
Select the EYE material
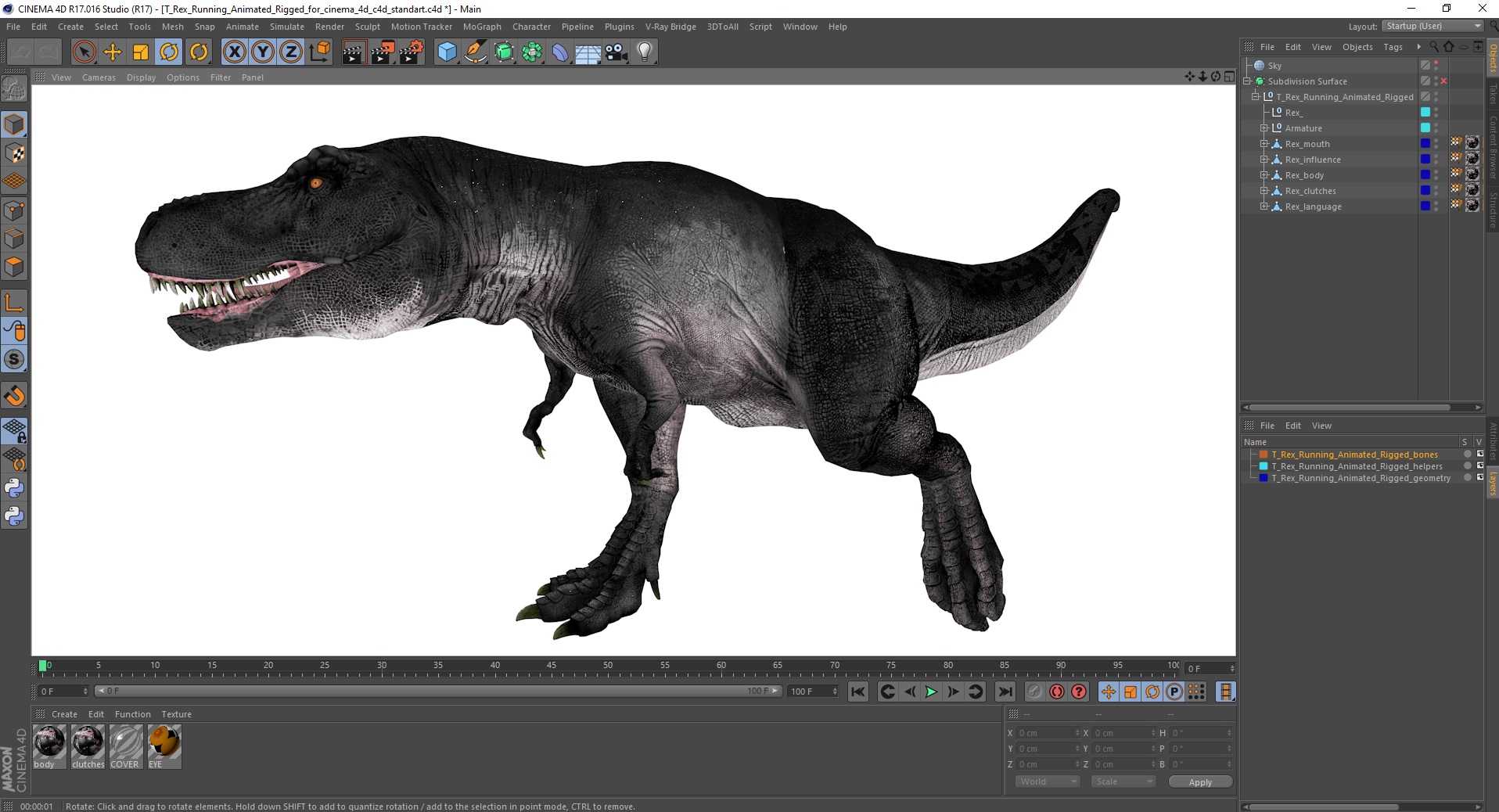[x=164, y=746]
